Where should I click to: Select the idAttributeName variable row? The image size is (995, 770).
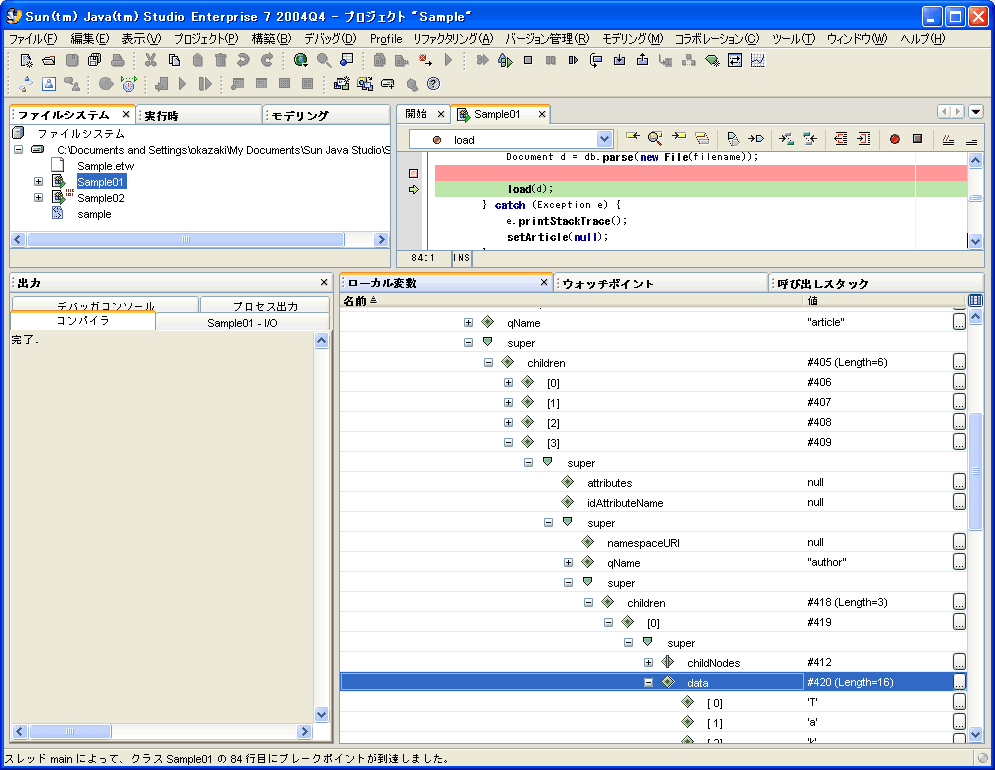pos(653,502)
